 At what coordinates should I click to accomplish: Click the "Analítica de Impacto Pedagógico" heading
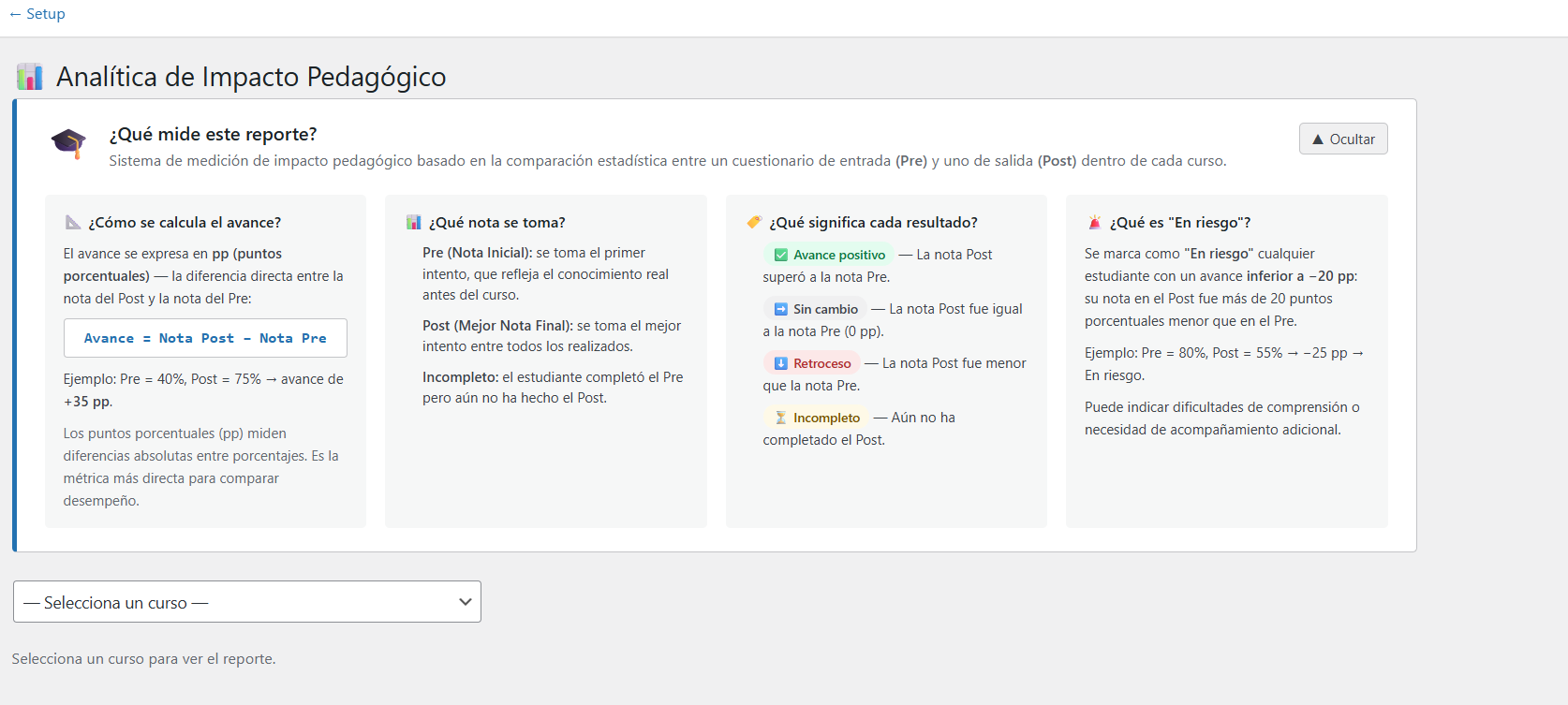pyautogui.click(x=251, y=77)
